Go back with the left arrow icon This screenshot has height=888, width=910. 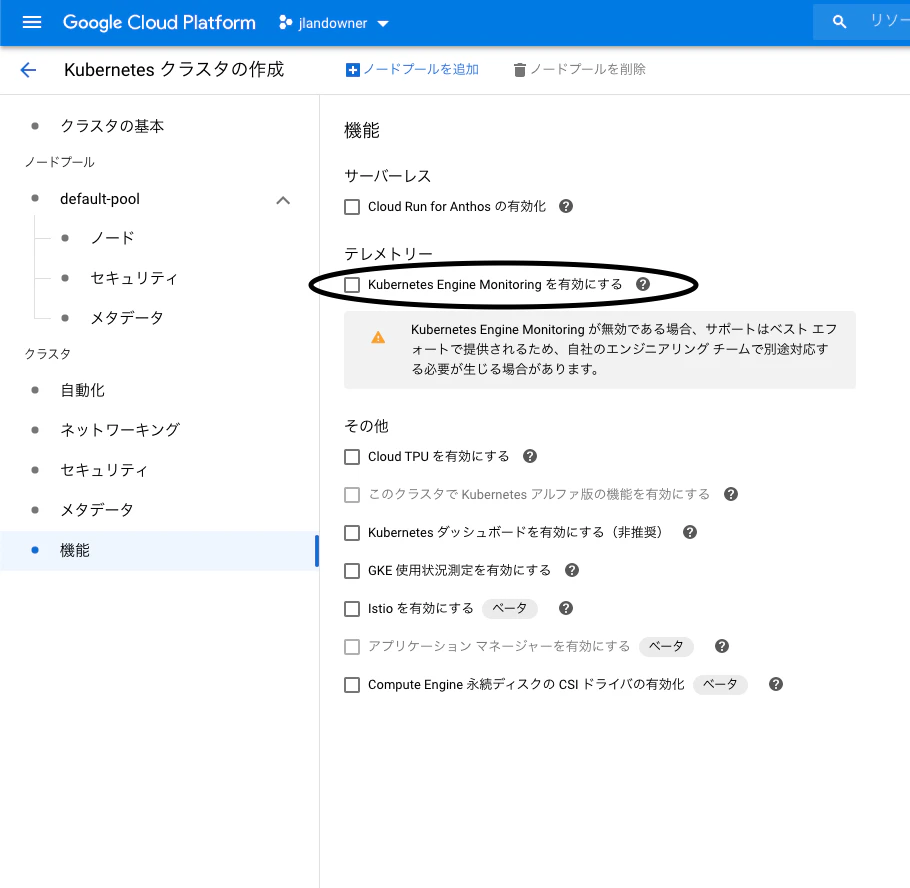point(28,70)
